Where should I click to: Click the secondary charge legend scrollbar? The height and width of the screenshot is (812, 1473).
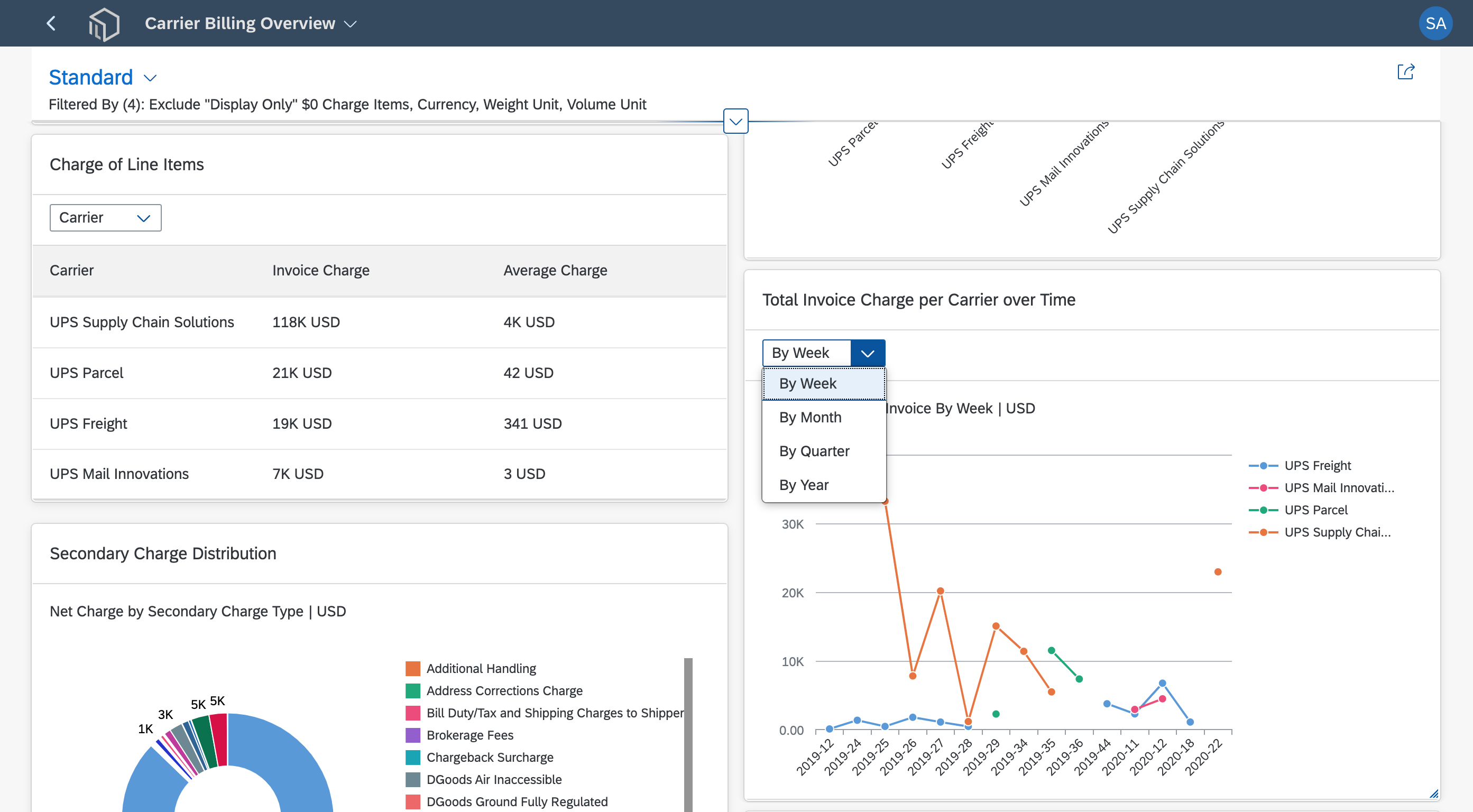(x=688, y=735)
